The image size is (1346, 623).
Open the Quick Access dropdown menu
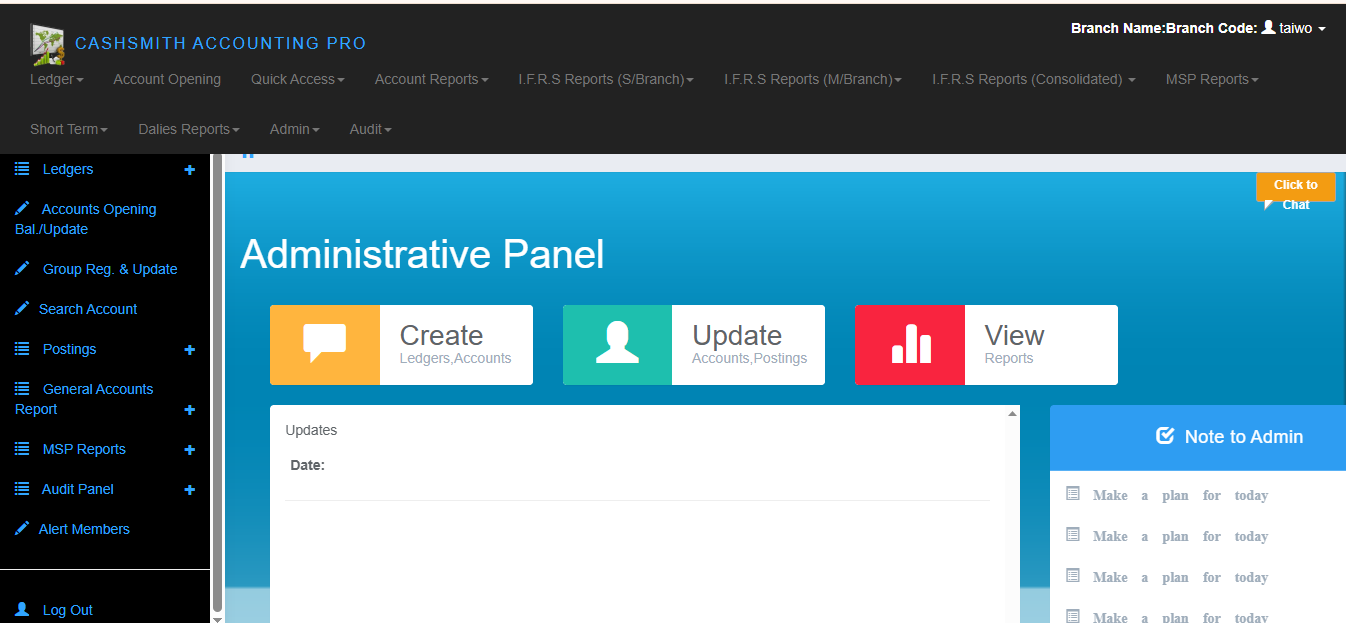pos(297,79)
